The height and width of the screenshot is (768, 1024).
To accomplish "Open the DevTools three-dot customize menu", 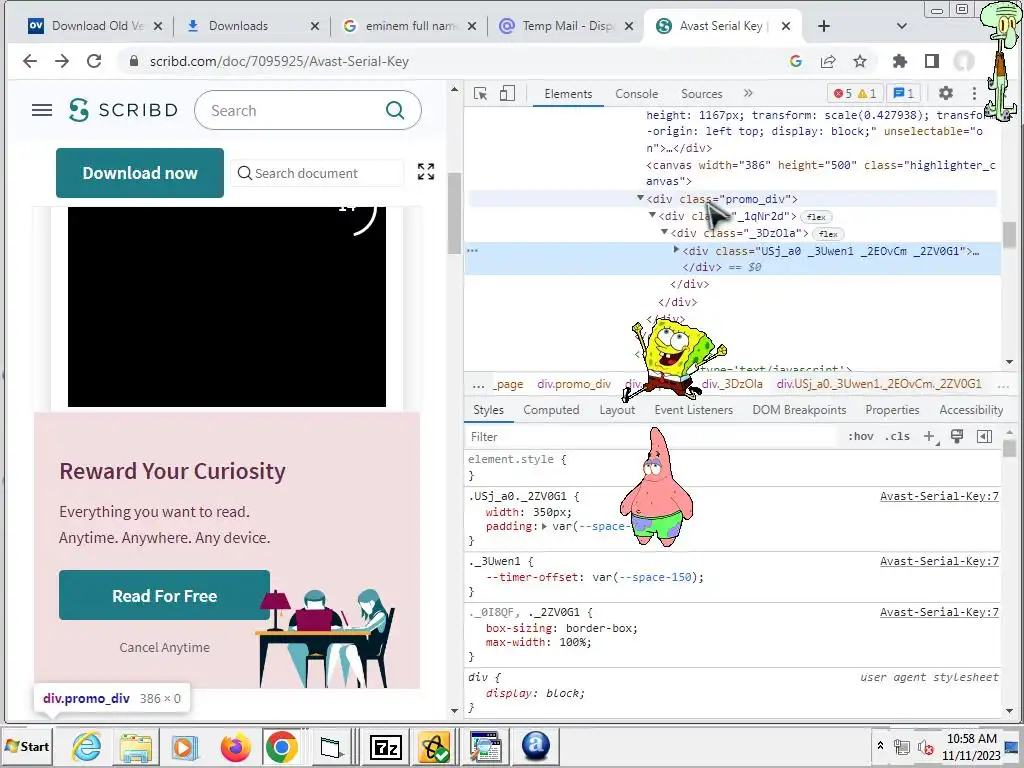I will point(974,93).
